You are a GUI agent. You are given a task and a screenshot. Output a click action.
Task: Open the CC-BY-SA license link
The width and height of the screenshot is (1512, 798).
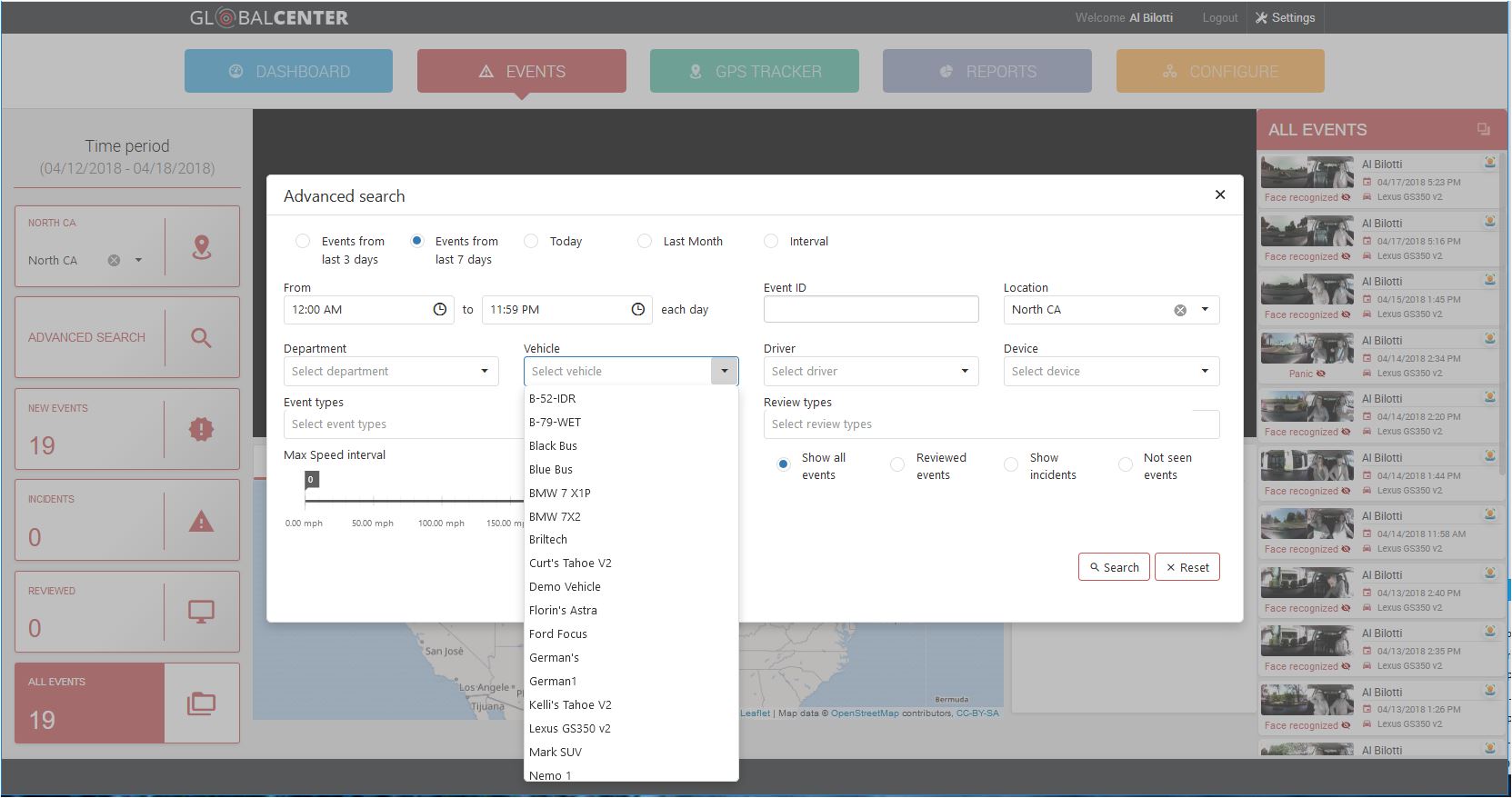tap(977, 713)
